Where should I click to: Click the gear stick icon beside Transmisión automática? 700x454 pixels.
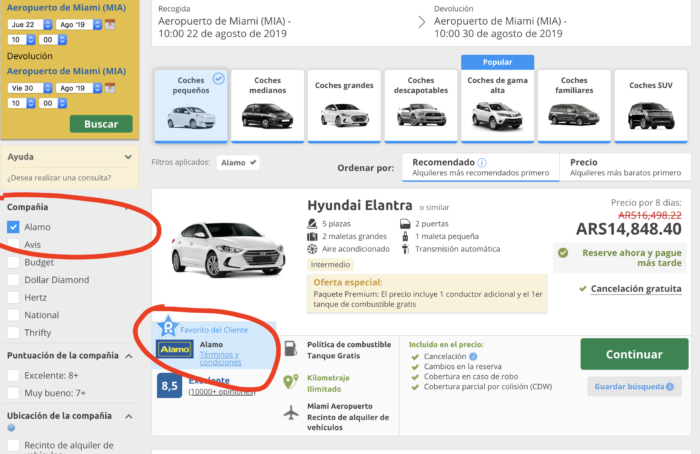click(x=405, y=249)
